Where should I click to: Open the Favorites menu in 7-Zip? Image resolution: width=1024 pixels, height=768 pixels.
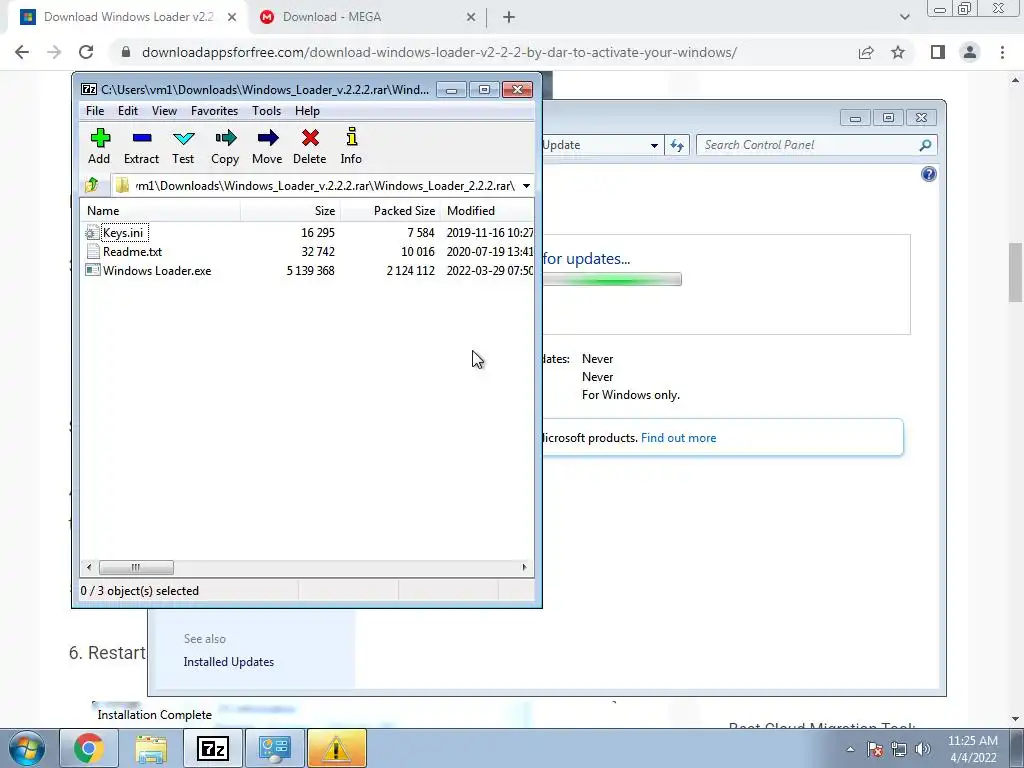tap(214, 111)
